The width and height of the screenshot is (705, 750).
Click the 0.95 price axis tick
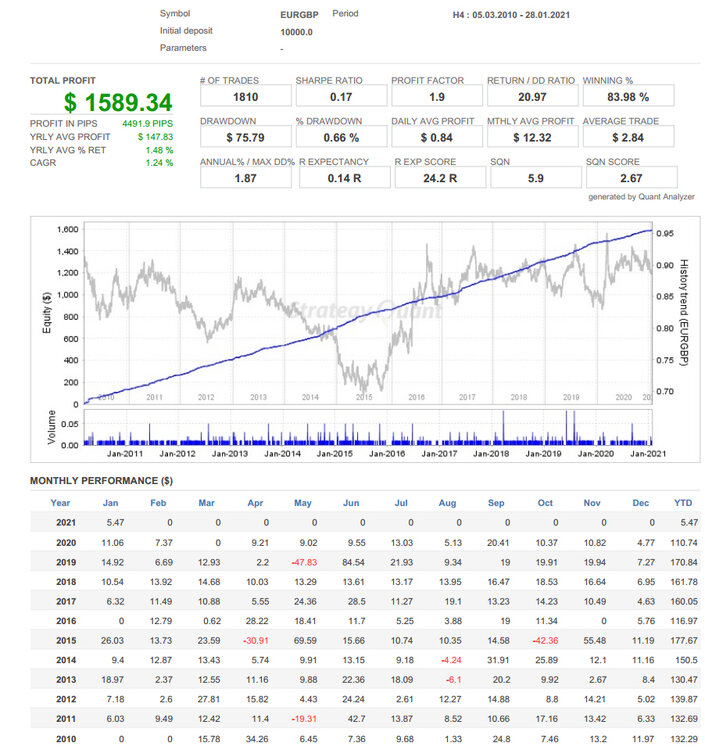point(665,233)
